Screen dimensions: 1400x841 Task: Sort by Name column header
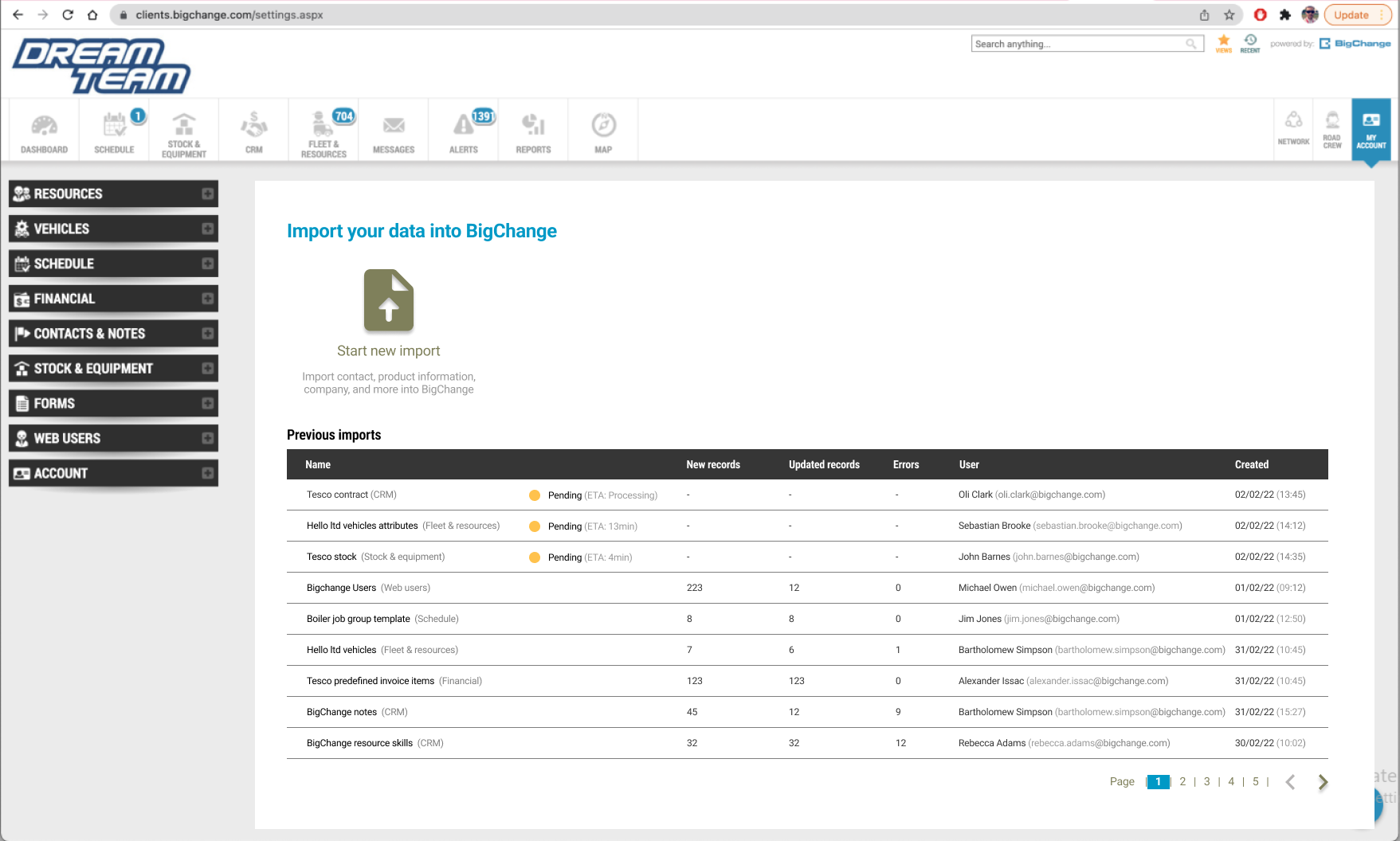coord(318,464)
